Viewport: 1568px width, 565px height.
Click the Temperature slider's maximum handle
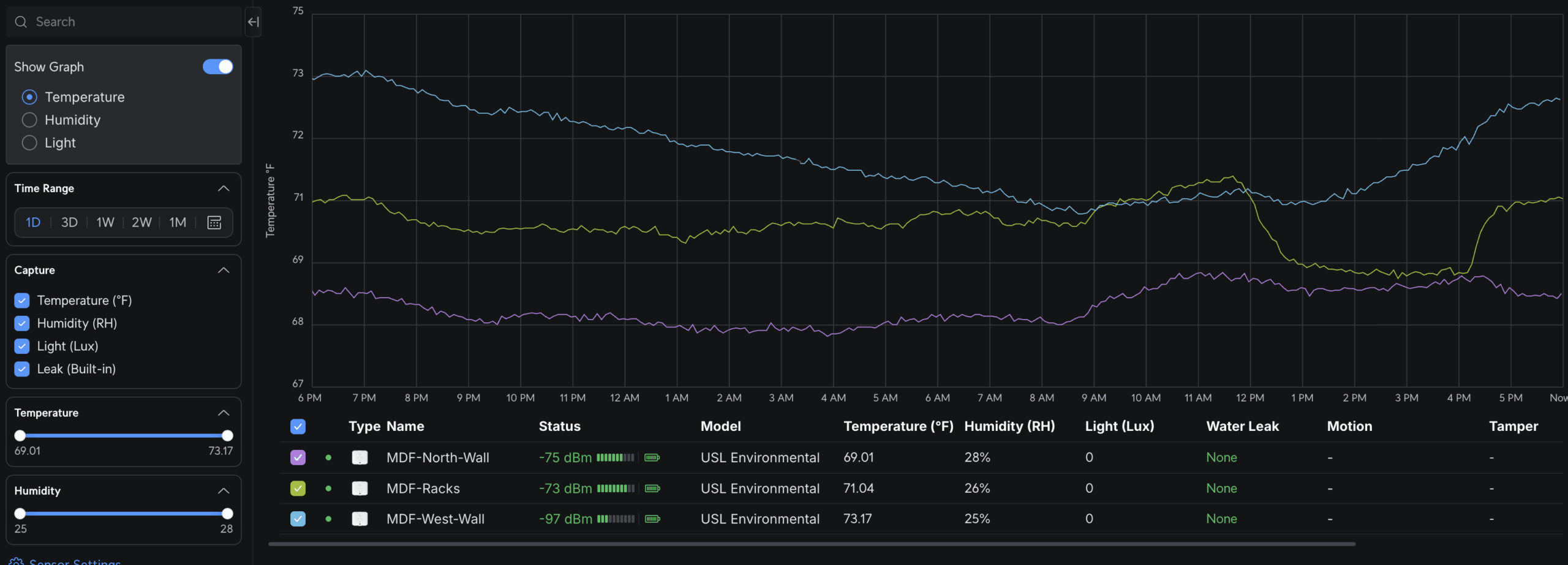[x=227, y=436]
